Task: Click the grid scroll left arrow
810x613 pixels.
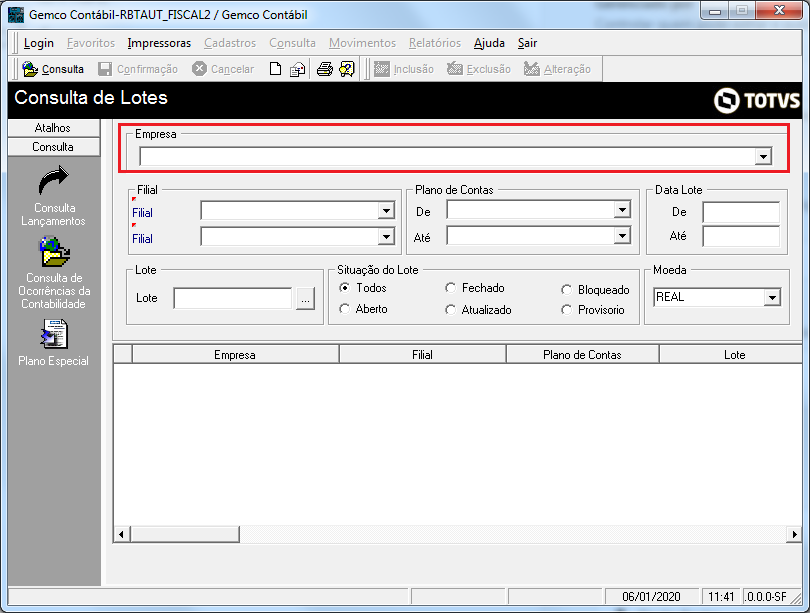Action: pos(121,534)
